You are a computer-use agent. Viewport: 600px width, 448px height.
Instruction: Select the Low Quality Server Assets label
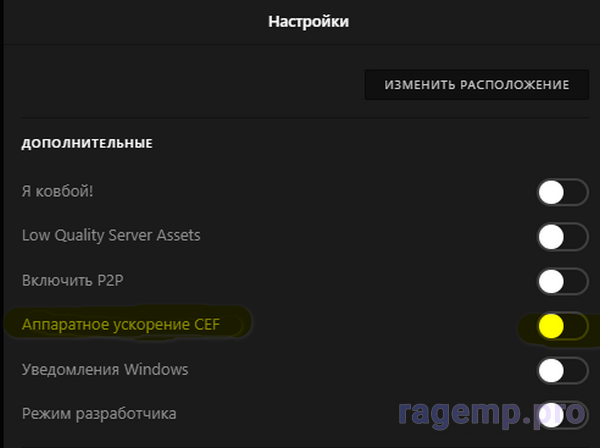[111, 235]
